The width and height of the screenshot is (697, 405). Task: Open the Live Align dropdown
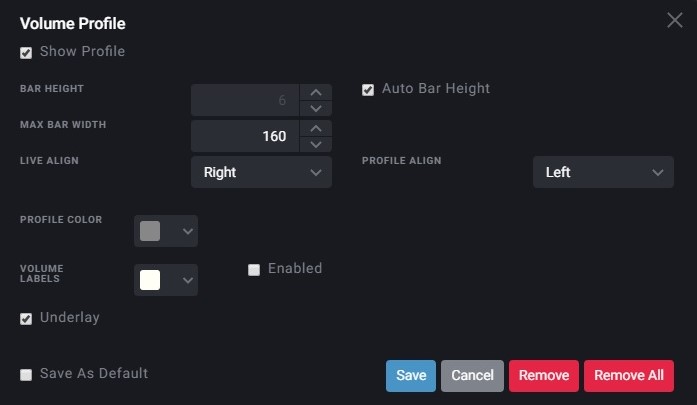tap(261, 172)
